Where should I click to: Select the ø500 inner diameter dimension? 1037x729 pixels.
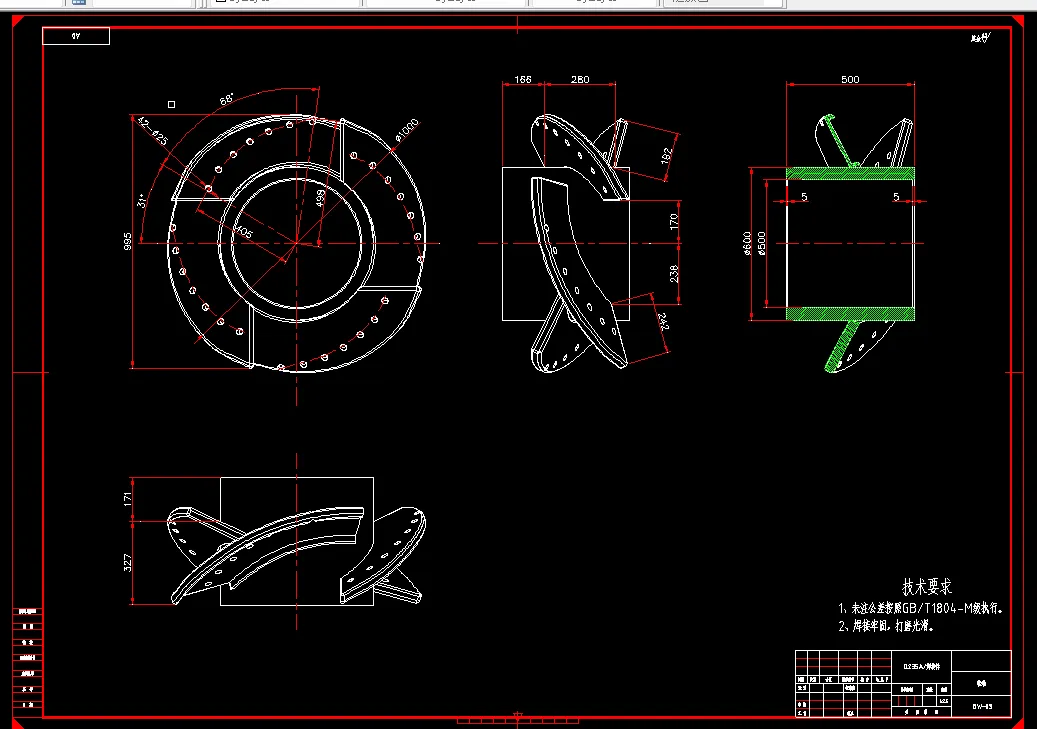(x=761, y=243)
